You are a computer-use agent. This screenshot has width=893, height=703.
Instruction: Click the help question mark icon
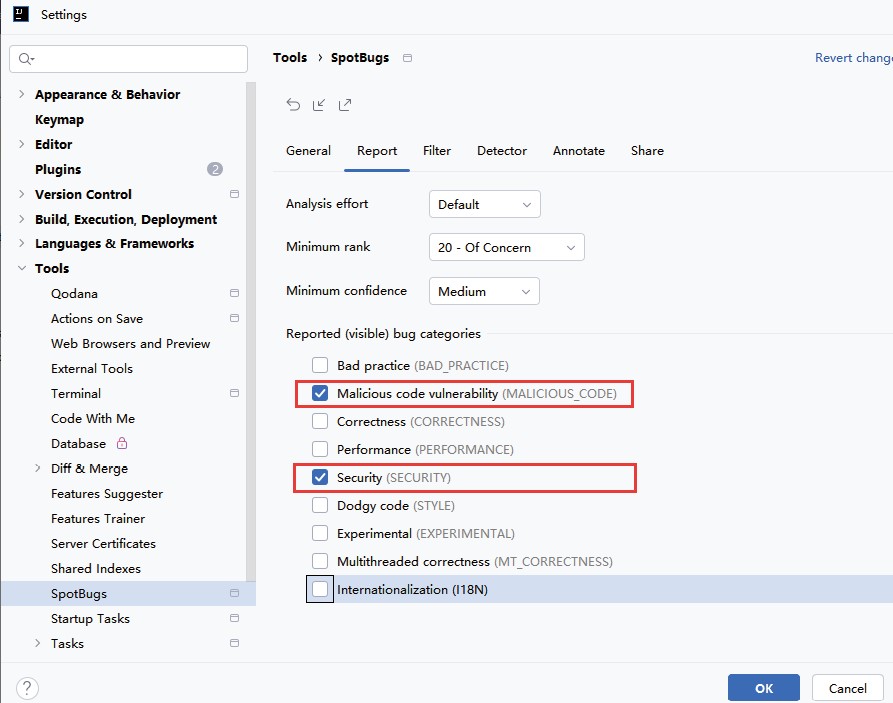[27, 688]
